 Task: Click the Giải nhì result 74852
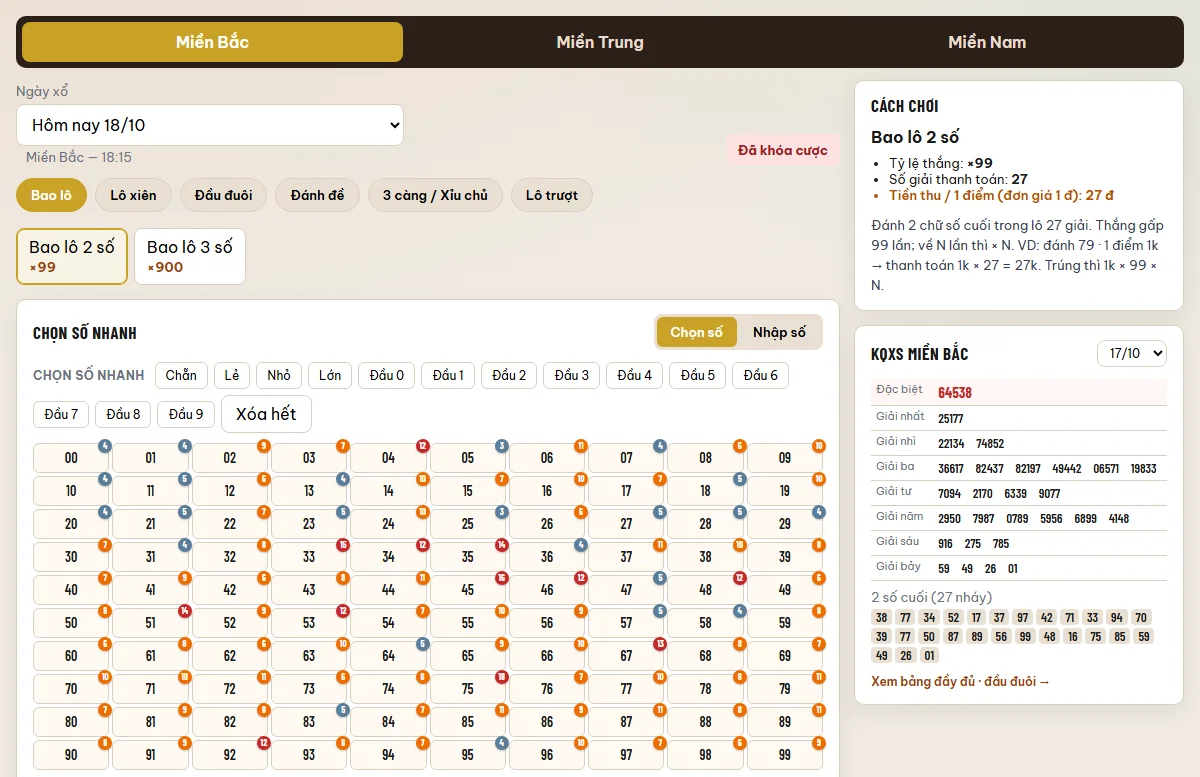pos(990,444)
